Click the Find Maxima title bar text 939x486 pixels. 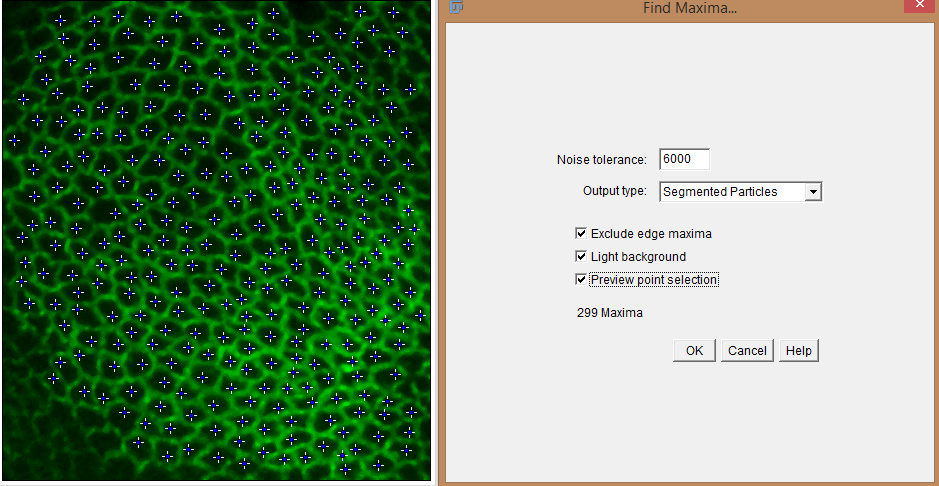point(690,9)
